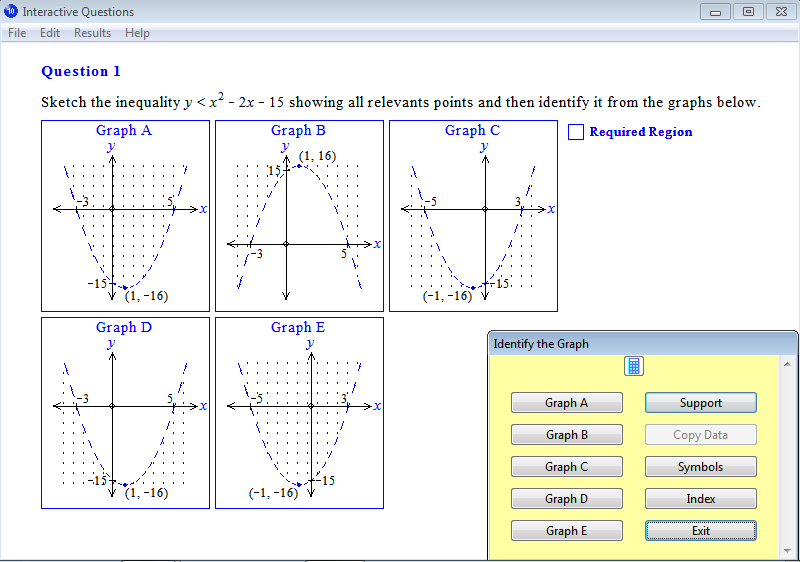Open the calculator icon in Identify panel
Screen dimensions: 800x562
(634, 366)
